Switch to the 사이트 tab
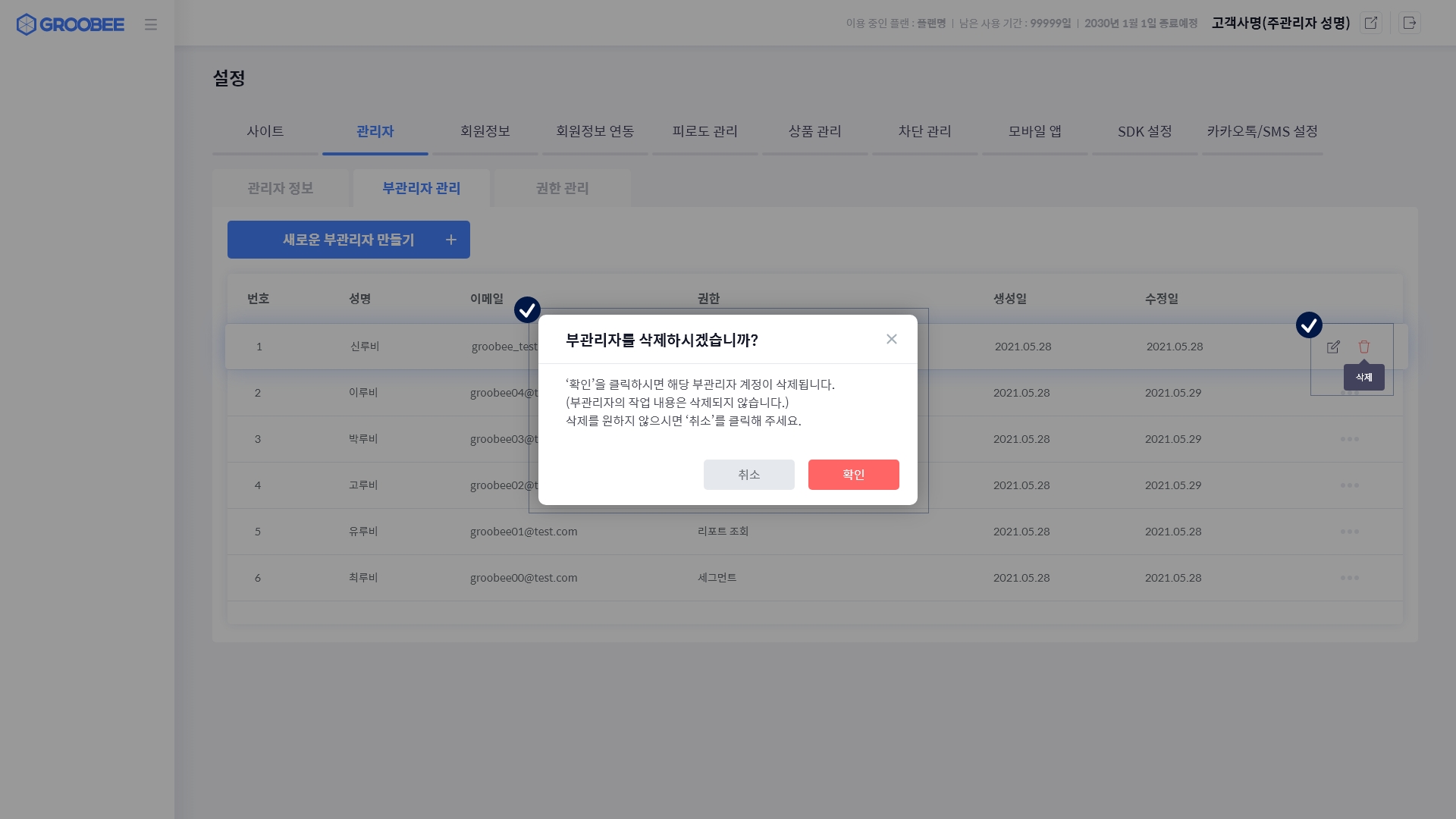Viewport: 1456px width, 819px height. [x=265, y=131]
